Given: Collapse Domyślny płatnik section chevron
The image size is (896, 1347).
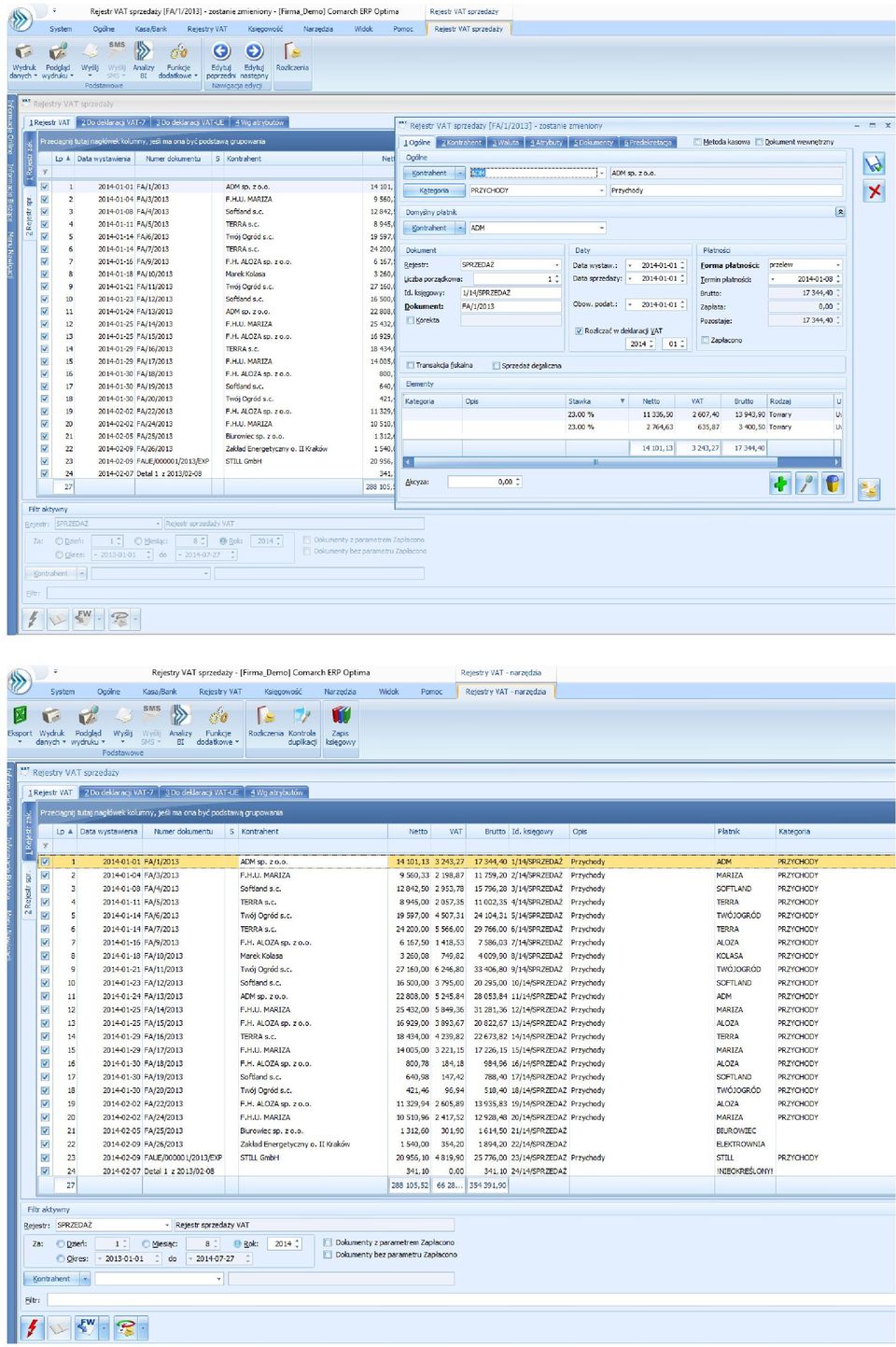Looking at the screenshot, I should pyautogui.click(x=840, y=212).
